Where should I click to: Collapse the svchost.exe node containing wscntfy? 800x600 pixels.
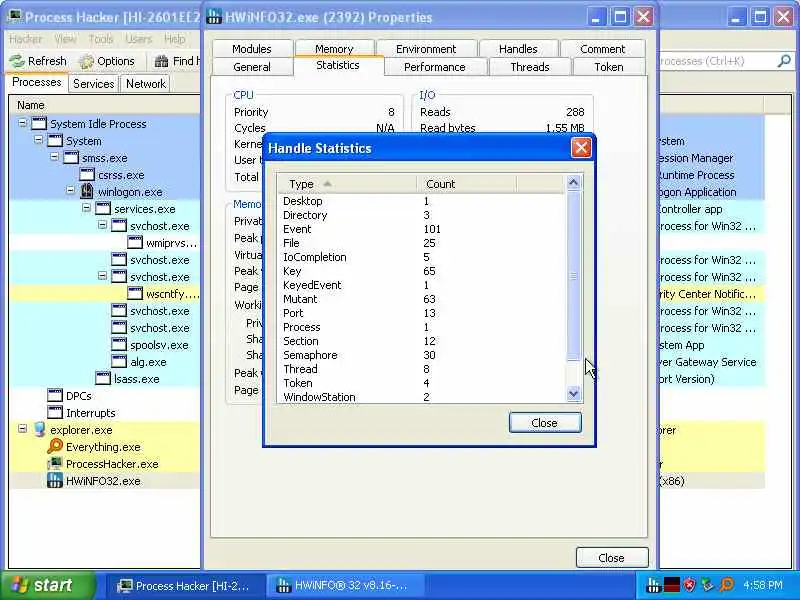(103, 276)
